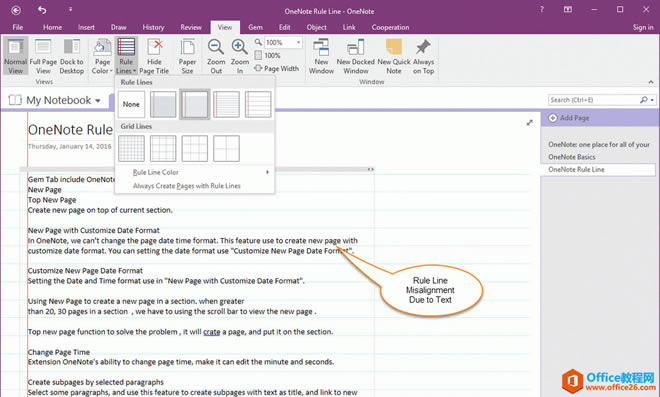Click Sign in link

[643, 27]
